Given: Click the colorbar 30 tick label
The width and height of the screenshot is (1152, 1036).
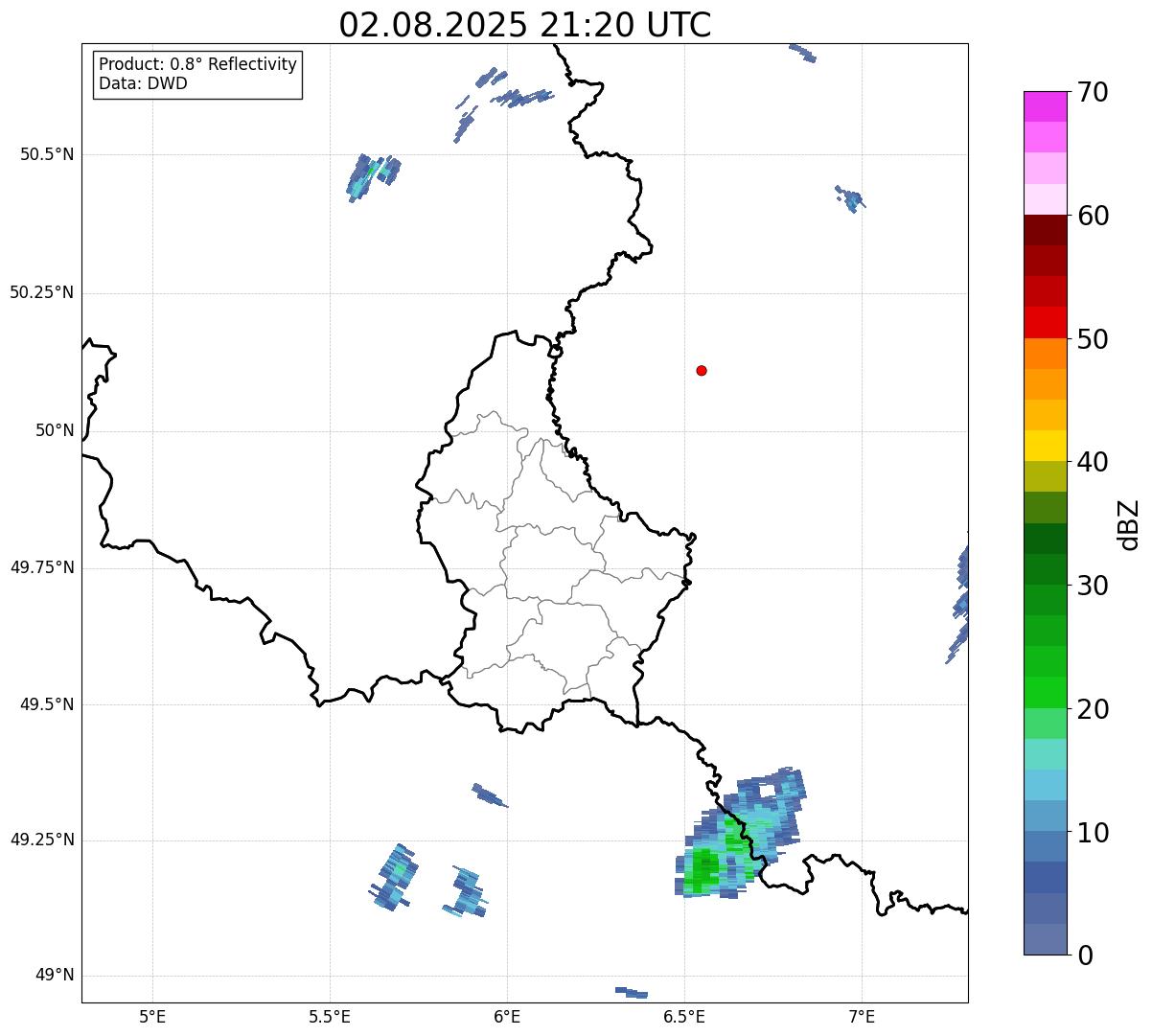Looking at the screenshot, I should pyautogui.click(x=1093, y=586).
